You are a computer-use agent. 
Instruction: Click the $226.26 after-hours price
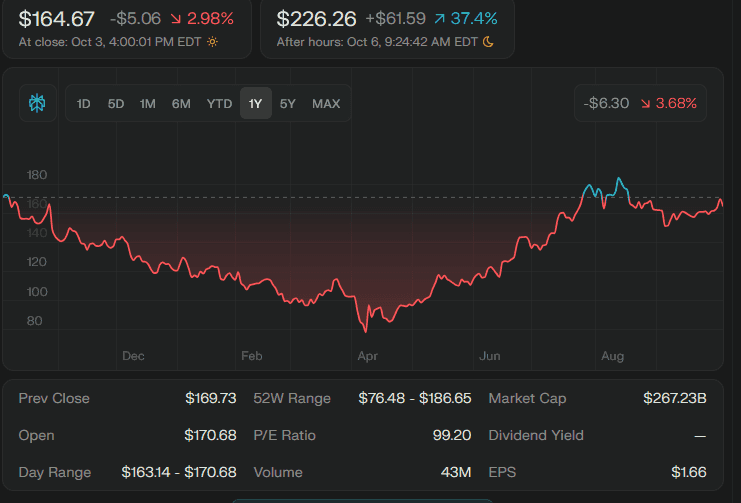click(316, 19)
